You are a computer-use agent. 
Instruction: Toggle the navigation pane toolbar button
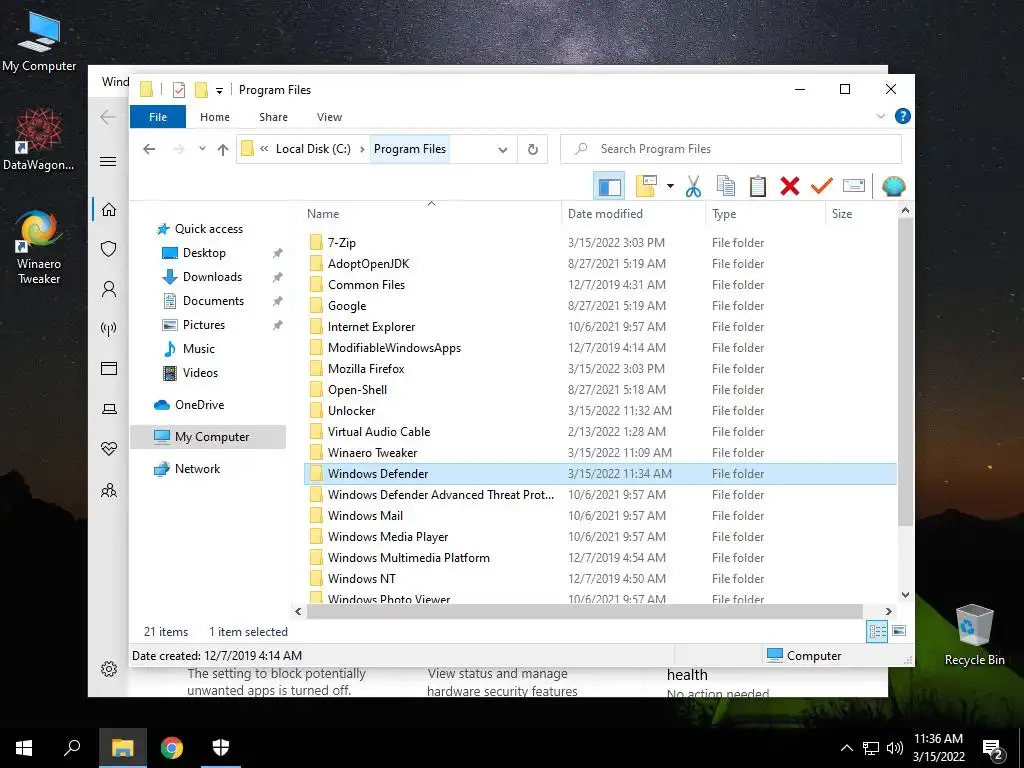point(609,186)
